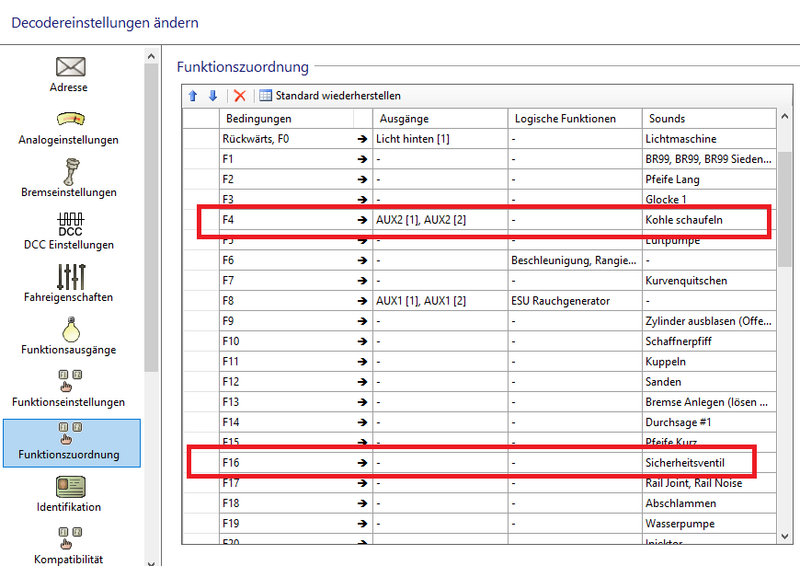Delete the row with the red X icon
The width and height of the screenshot is (800, 566).
(x=240, y=95)
